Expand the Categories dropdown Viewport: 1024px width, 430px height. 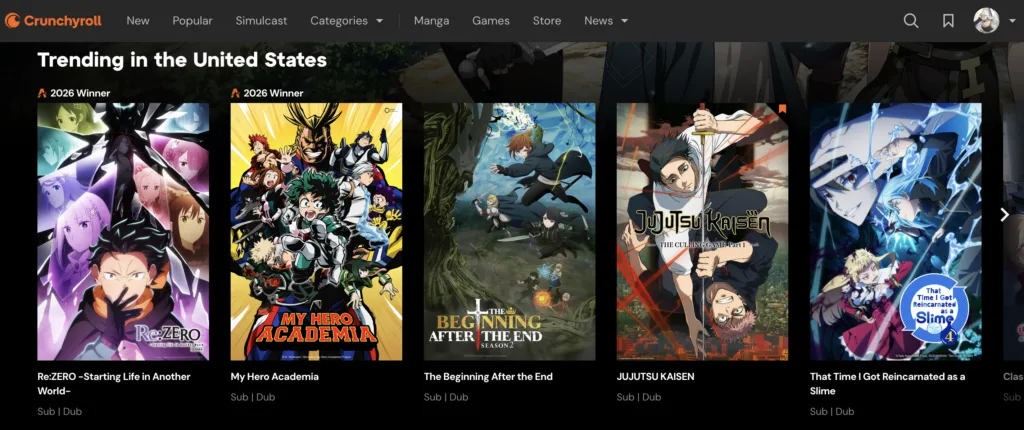347,21
